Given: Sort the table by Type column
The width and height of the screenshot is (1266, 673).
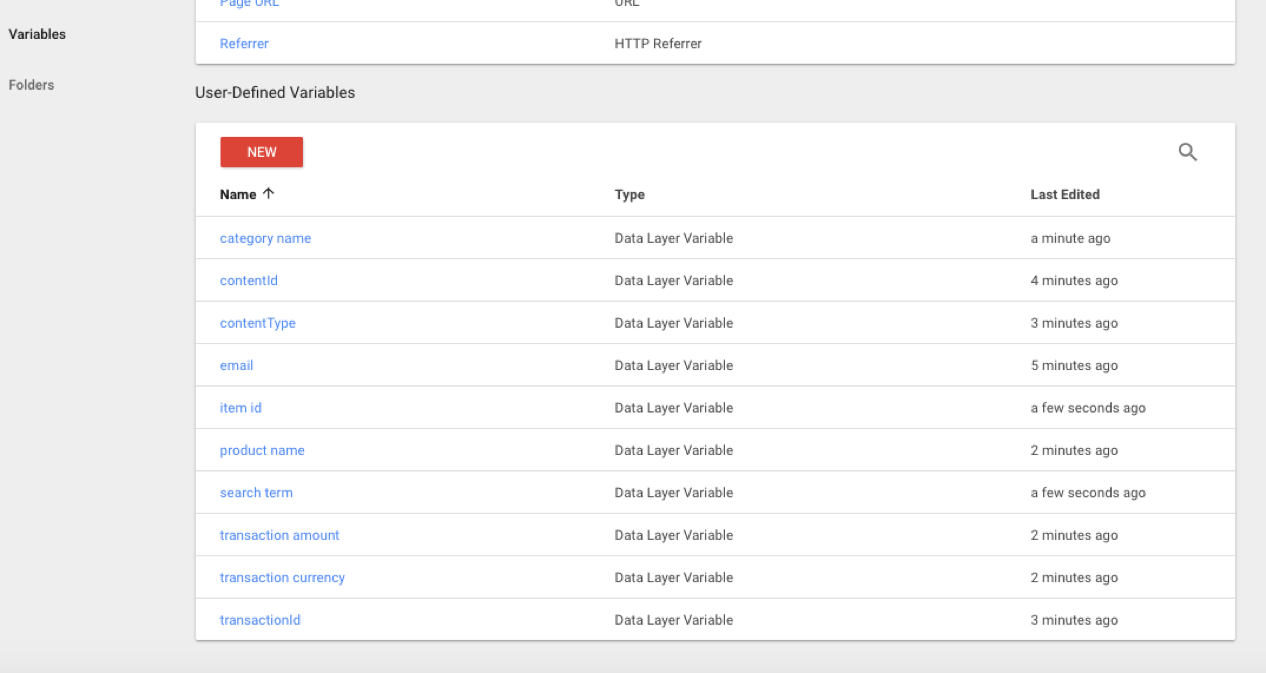Looking at the screenshot, I should (629, 195).
